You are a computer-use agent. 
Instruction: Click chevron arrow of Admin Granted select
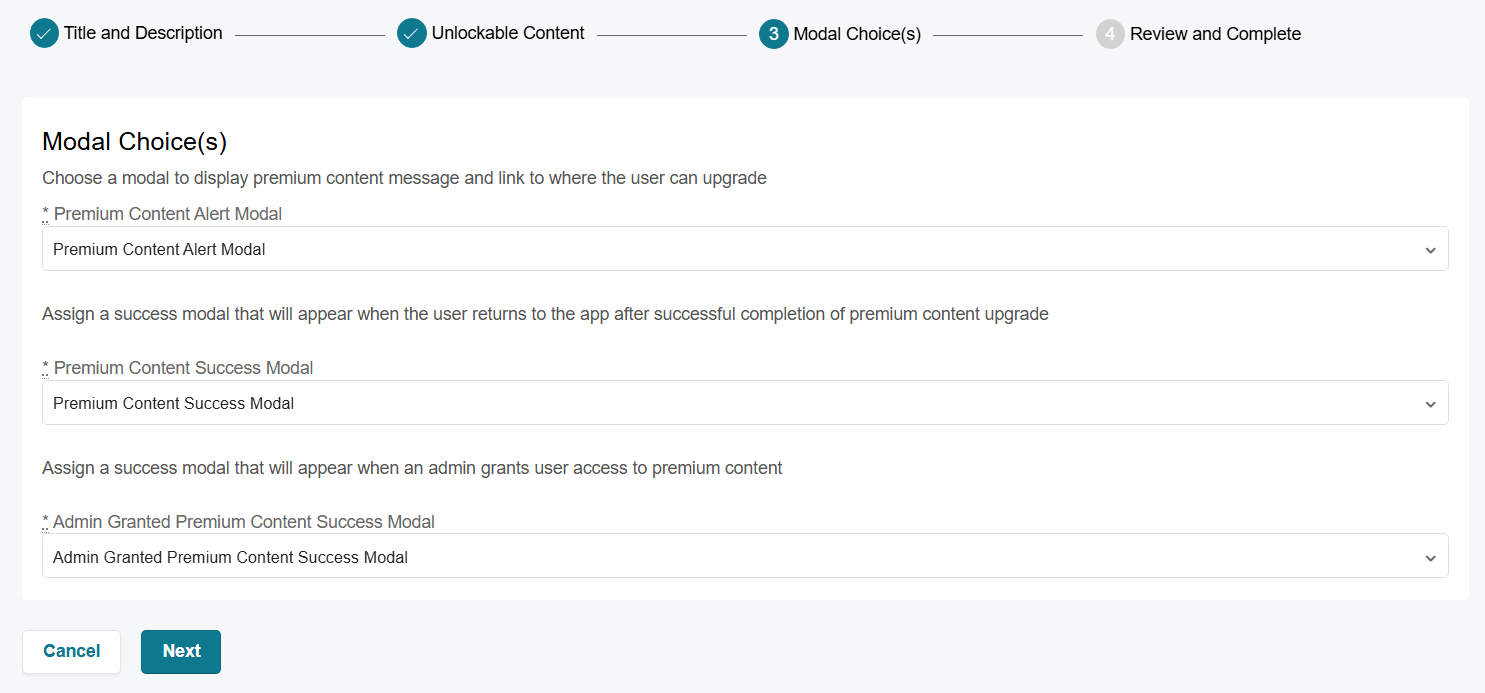pyautogui.click(x=1430, y=558)
